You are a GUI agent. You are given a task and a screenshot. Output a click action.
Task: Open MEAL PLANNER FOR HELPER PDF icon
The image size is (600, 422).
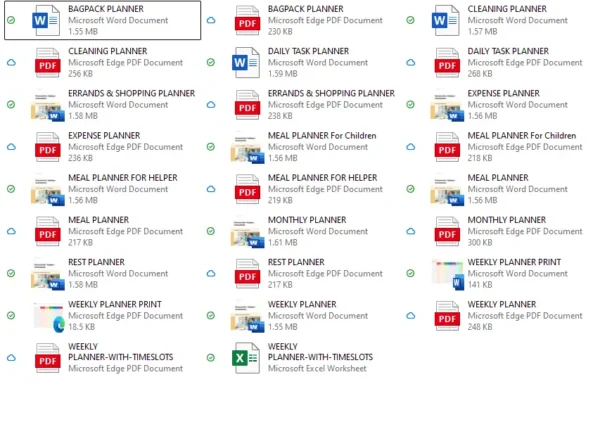[x=248, y=189]
